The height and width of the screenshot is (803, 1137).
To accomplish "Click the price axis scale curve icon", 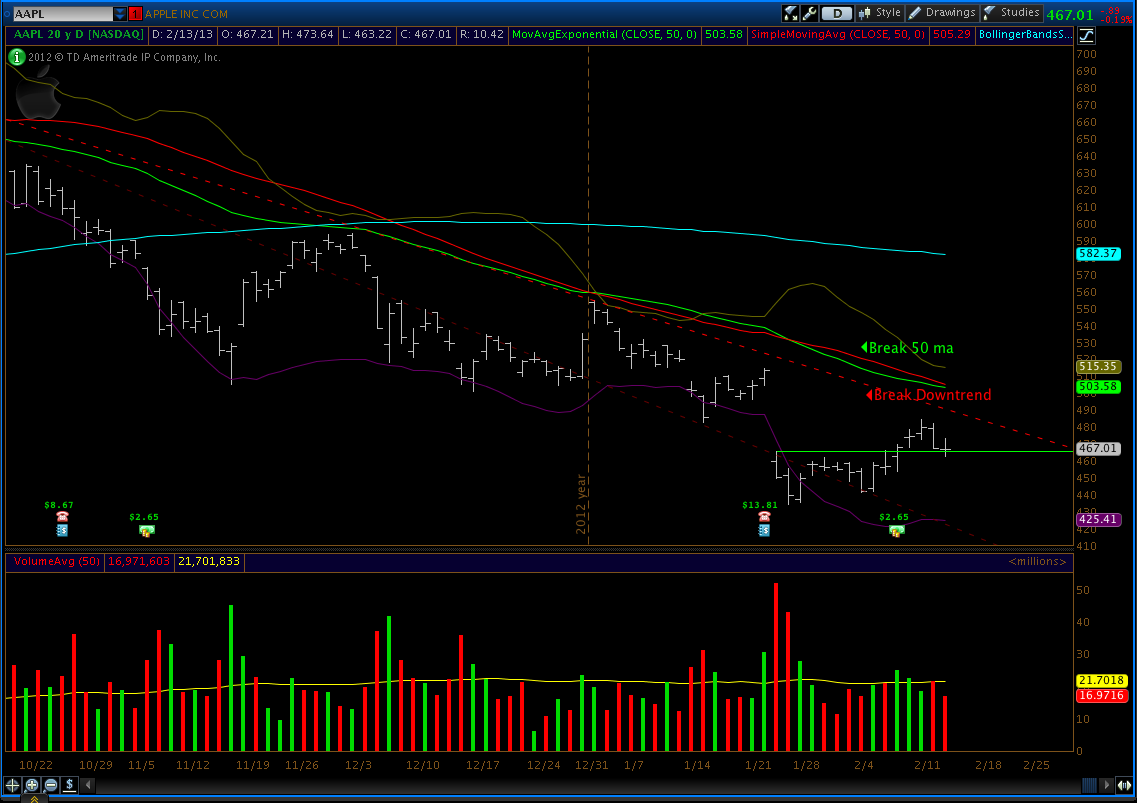I will tap(1086, 35).
